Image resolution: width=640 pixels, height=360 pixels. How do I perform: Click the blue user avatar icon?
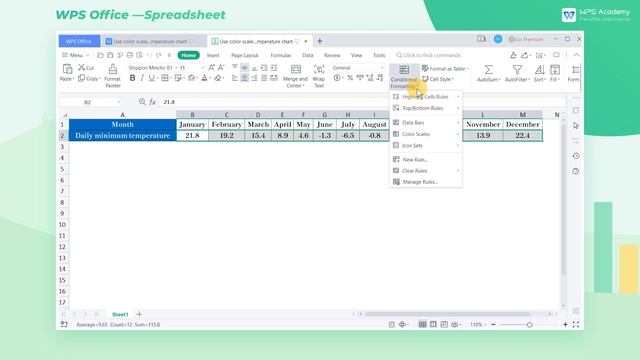(498, 39)
